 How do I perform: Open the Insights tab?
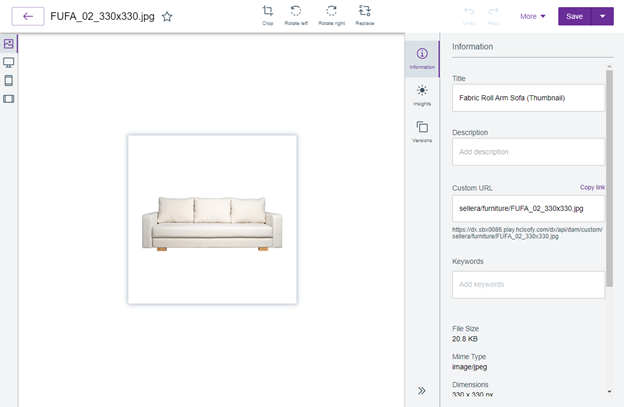422,95
